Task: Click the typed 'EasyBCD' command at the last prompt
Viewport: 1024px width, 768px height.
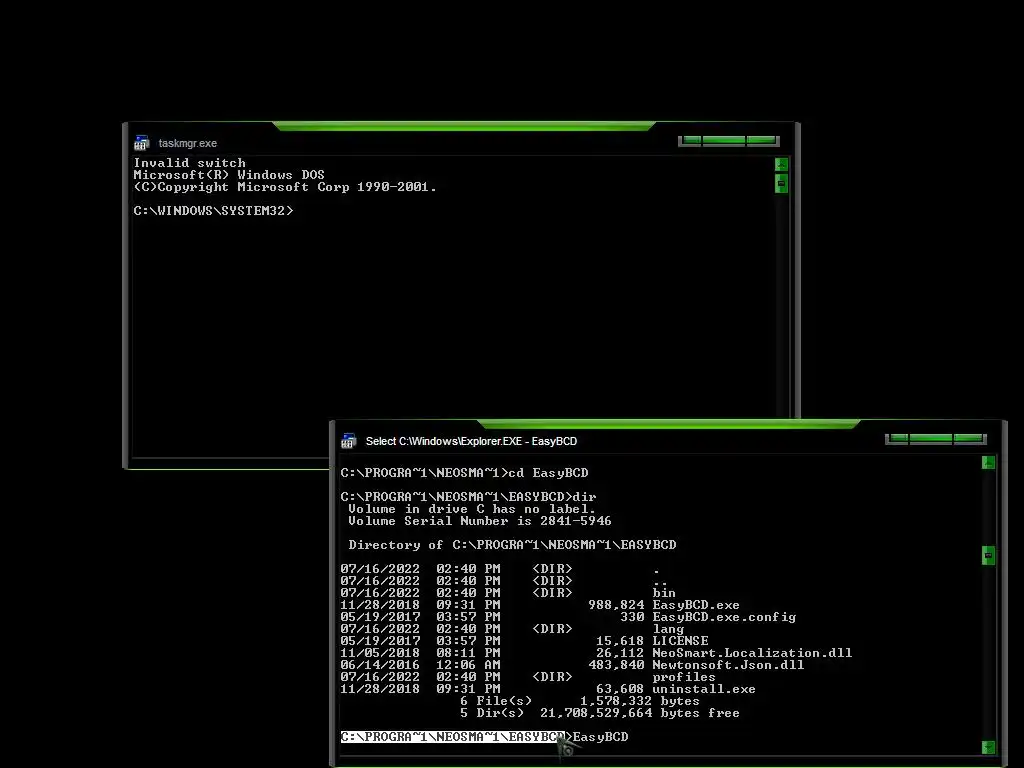Action: (x=601, y=737)
